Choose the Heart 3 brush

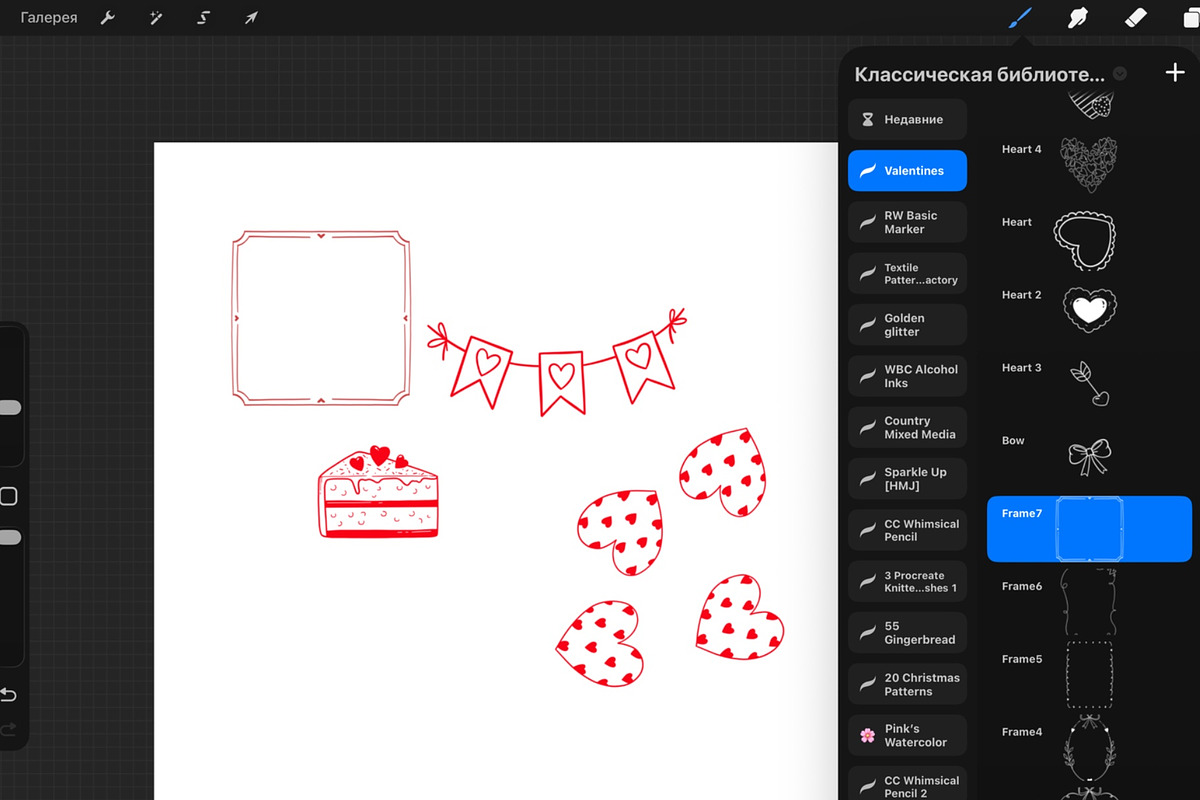[x=1089, y=384]
